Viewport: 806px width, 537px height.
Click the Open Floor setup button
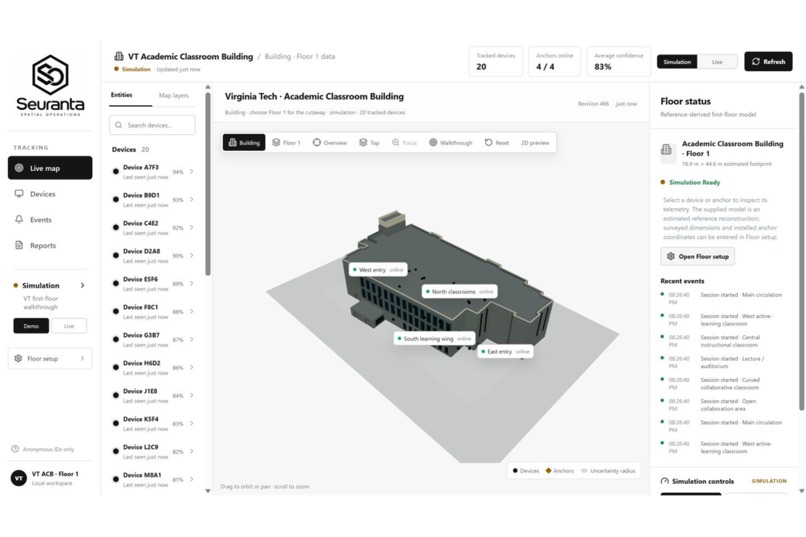pos(698,256)
